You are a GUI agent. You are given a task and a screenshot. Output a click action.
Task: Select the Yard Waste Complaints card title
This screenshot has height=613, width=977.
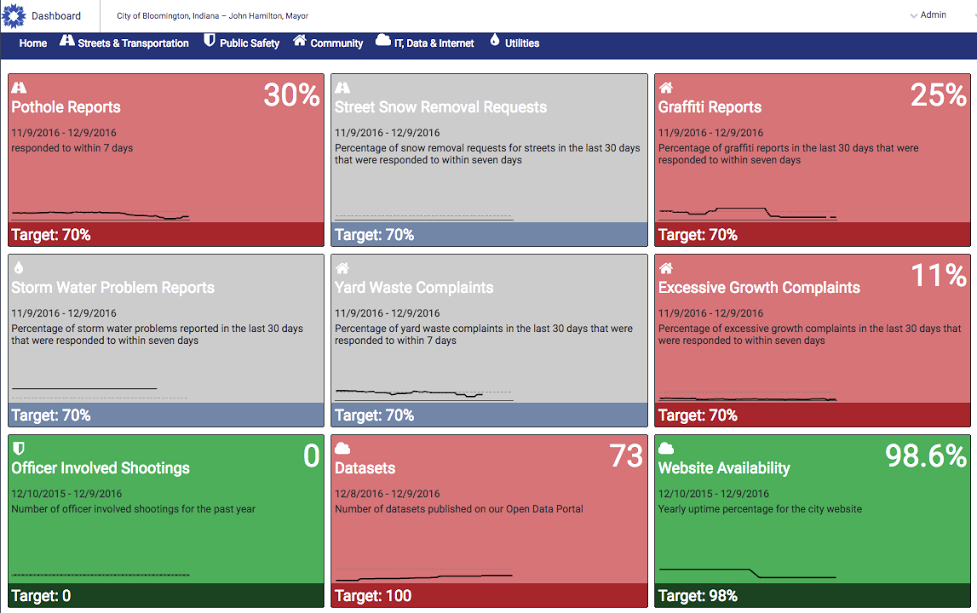click(414, 287)
